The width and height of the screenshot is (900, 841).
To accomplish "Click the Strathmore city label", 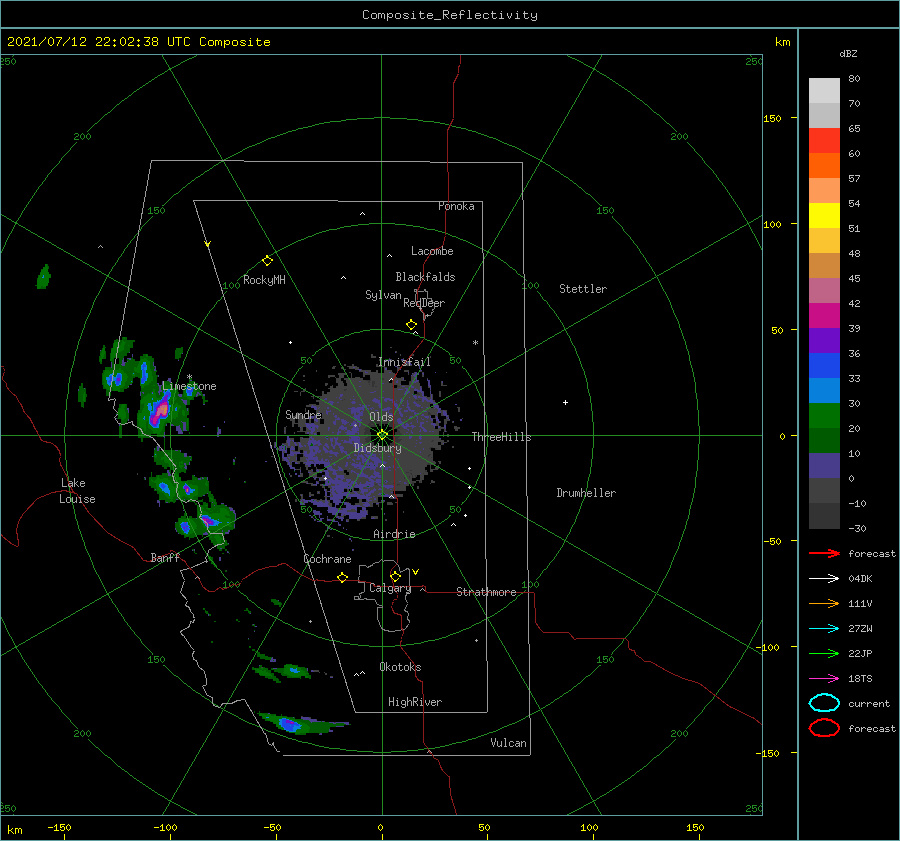I will click(x=486, y=592).
